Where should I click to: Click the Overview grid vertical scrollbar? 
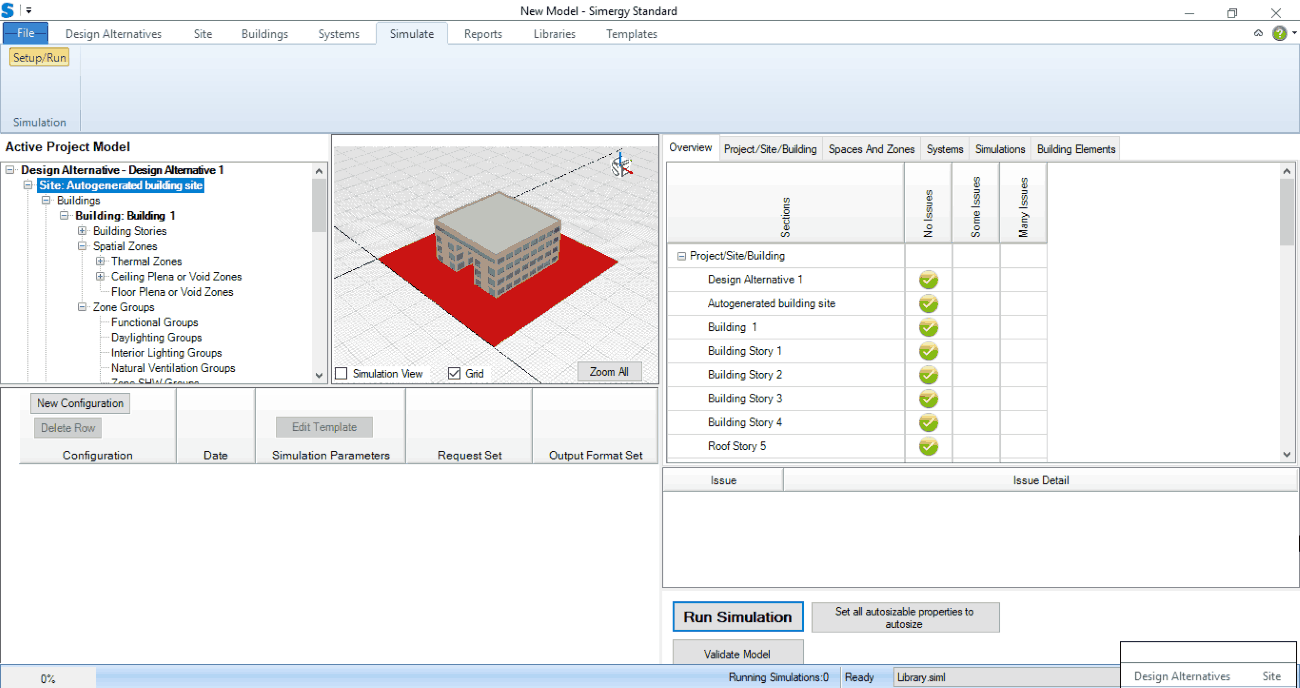[x=1287, y=312]
